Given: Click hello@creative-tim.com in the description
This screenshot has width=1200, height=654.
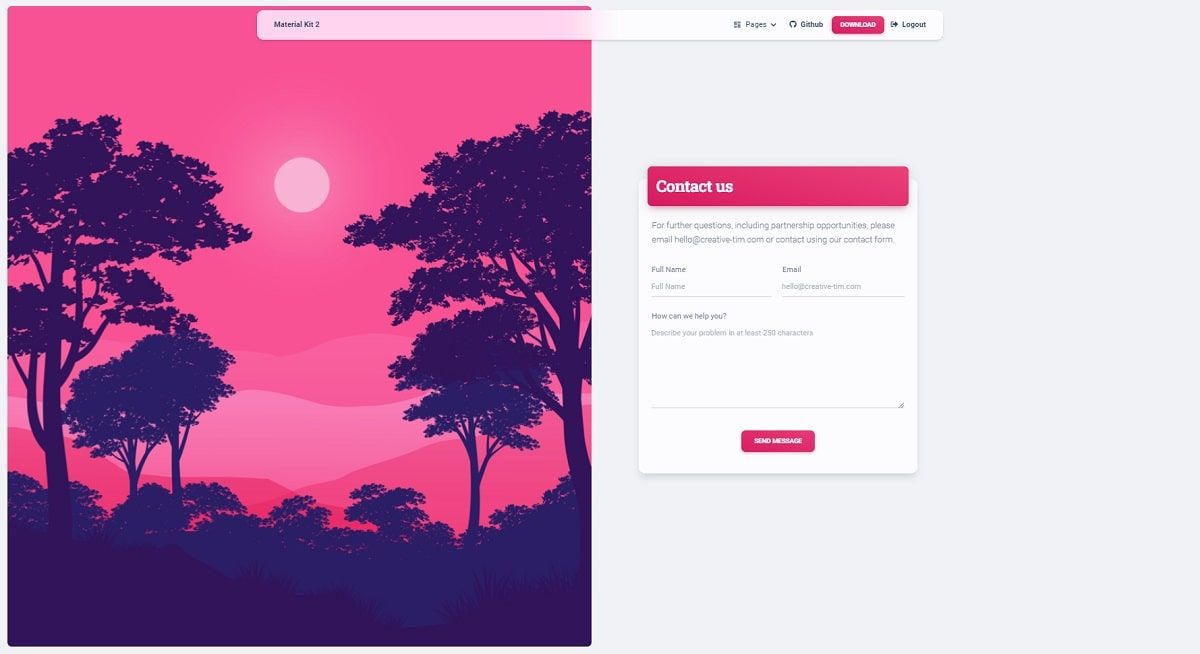Looking at the screenshot, I should (719, 240).
